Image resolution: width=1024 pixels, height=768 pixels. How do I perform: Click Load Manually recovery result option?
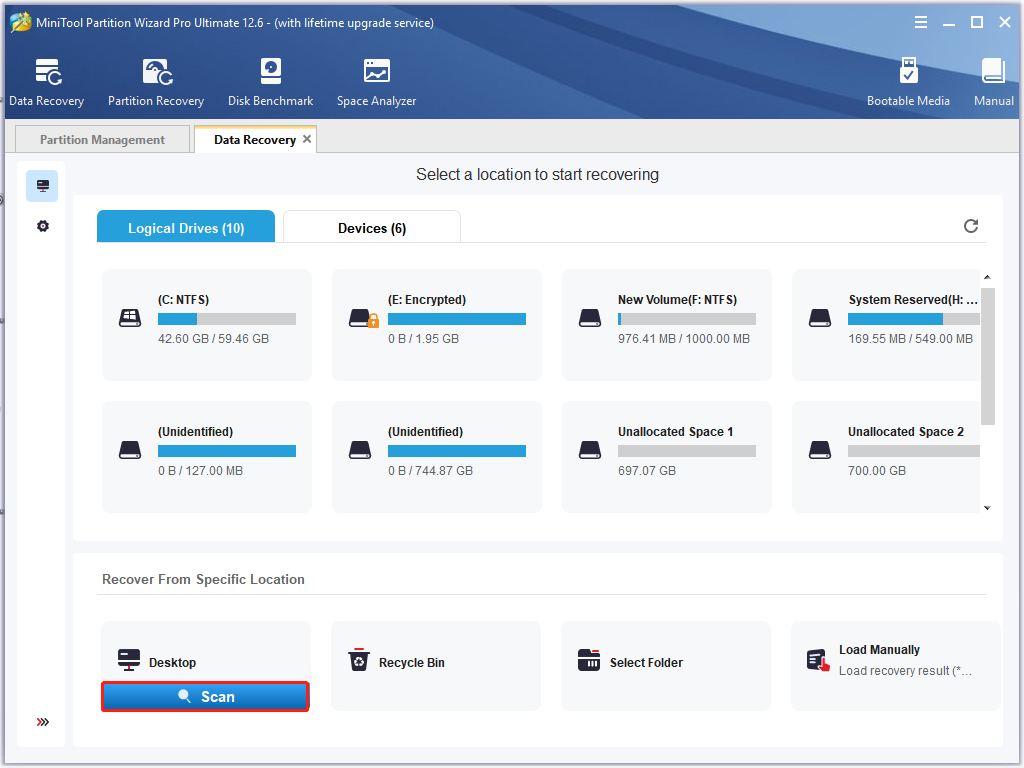point(895,660)
